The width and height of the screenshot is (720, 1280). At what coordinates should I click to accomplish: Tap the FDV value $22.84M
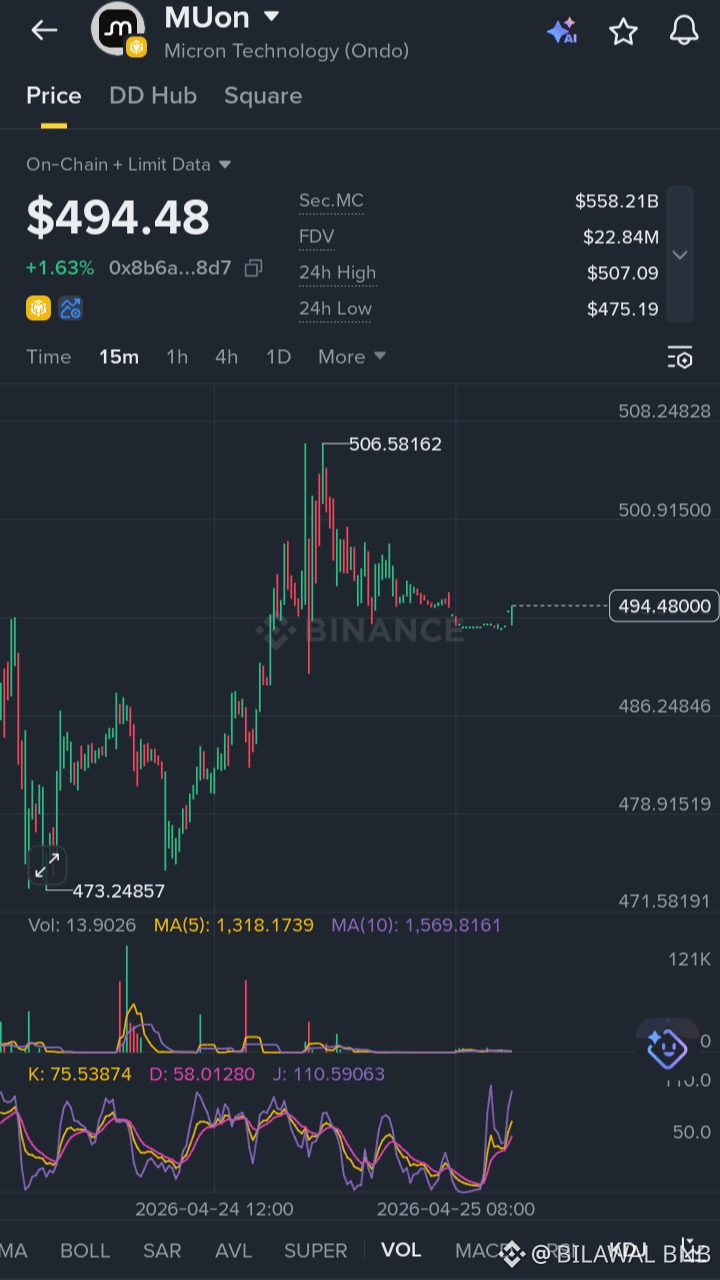pos(621,237)
